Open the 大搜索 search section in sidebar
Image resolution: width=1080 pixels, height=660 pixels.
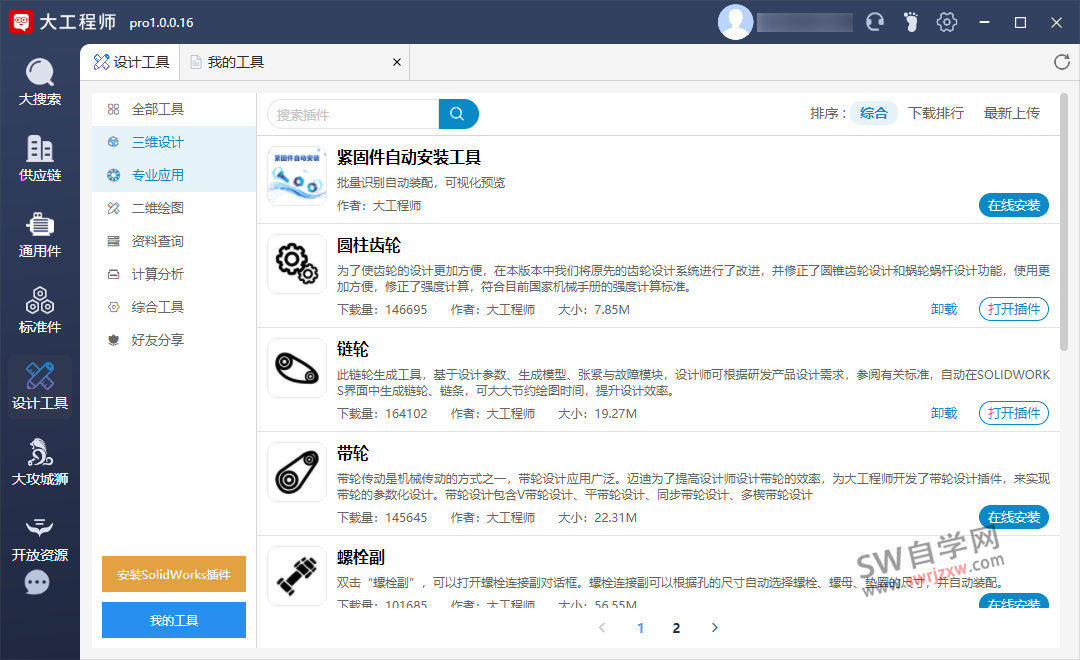coord(39,80)
